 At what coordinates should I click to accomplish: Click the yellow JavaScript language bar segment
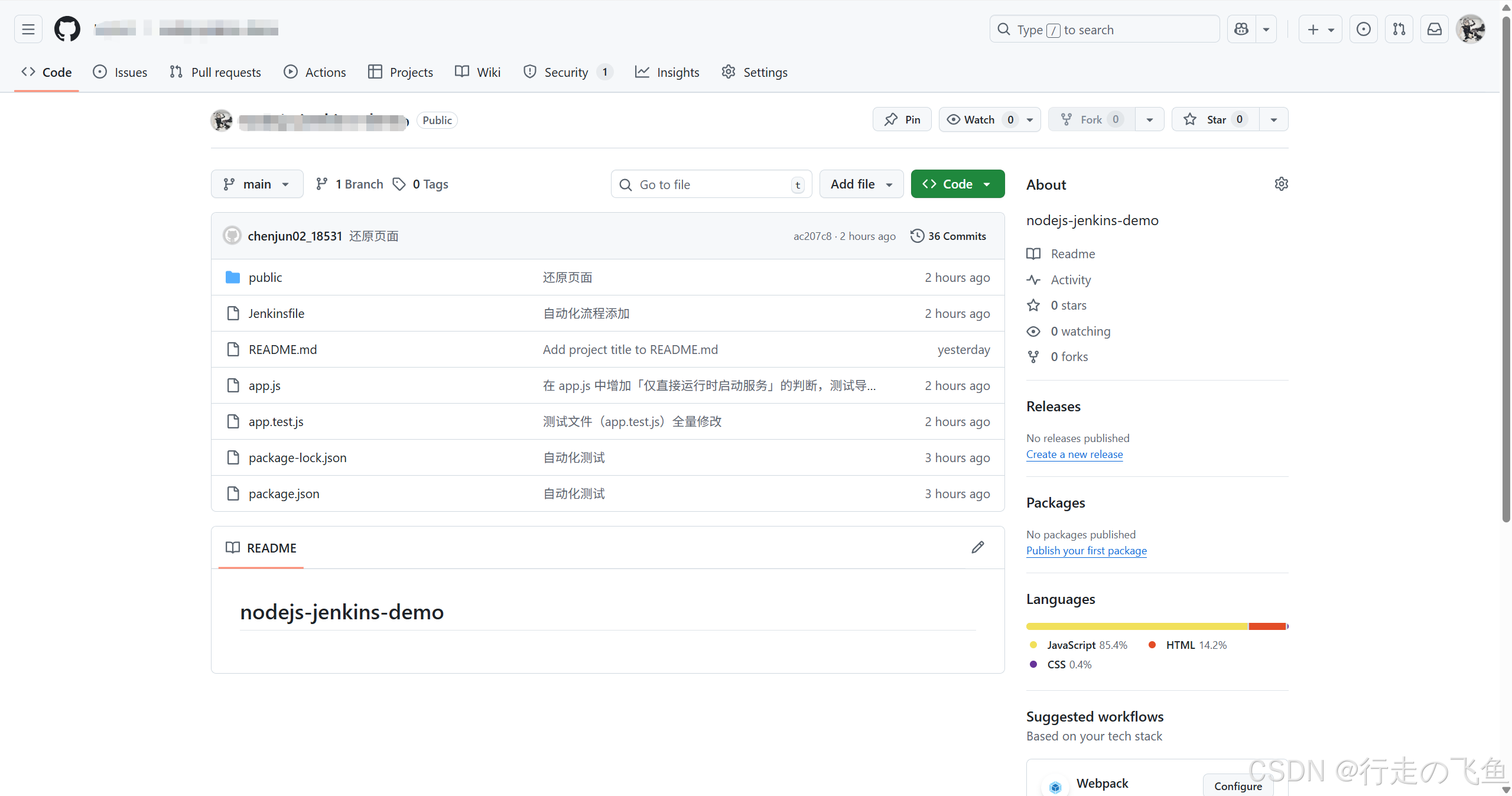[1137, 626]
